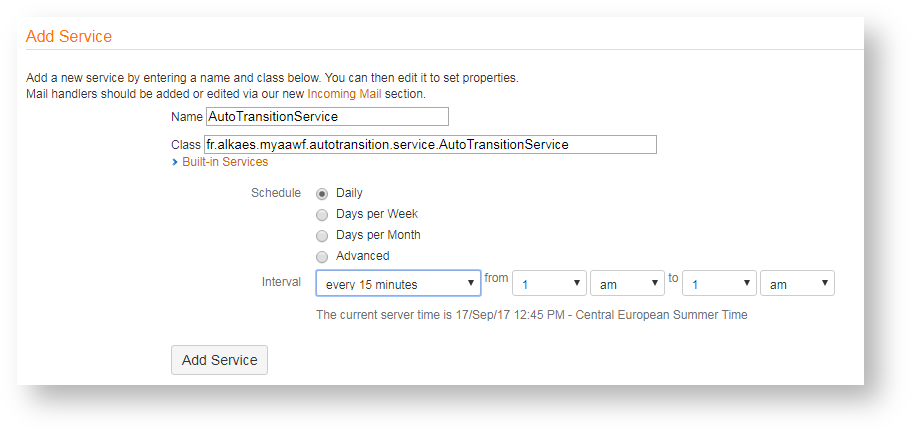
Task: Switch schedule to Advanced
Action: (322, 257)
